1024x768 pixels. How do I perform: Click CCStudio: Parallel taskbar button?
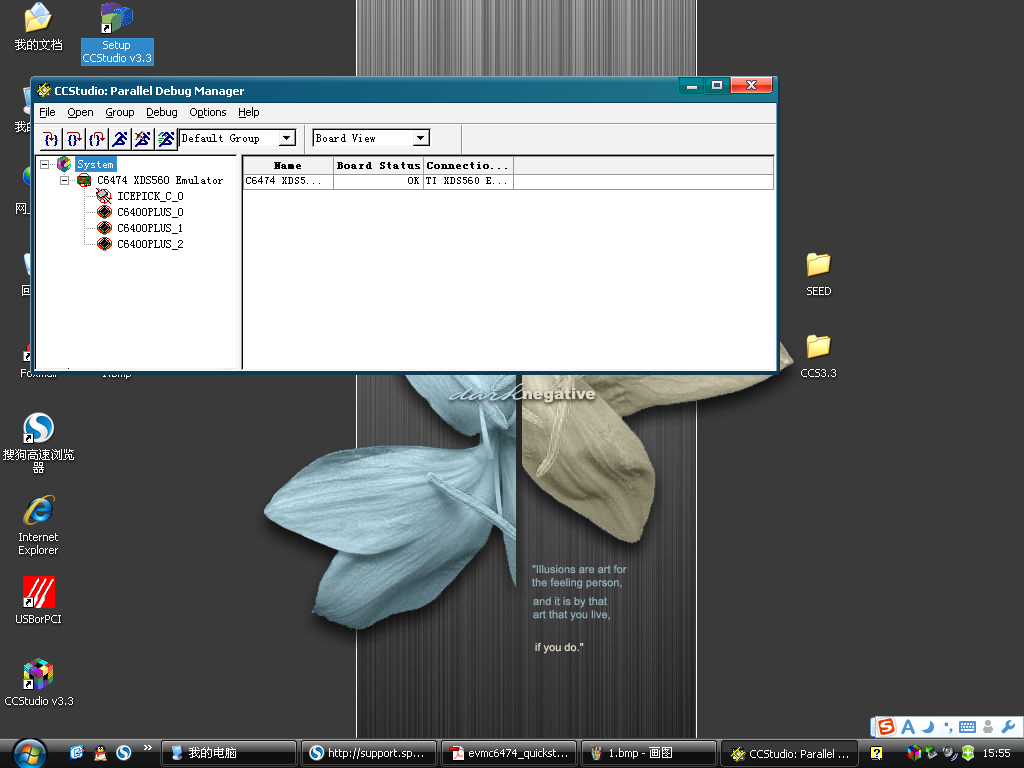tap(788, 753)
